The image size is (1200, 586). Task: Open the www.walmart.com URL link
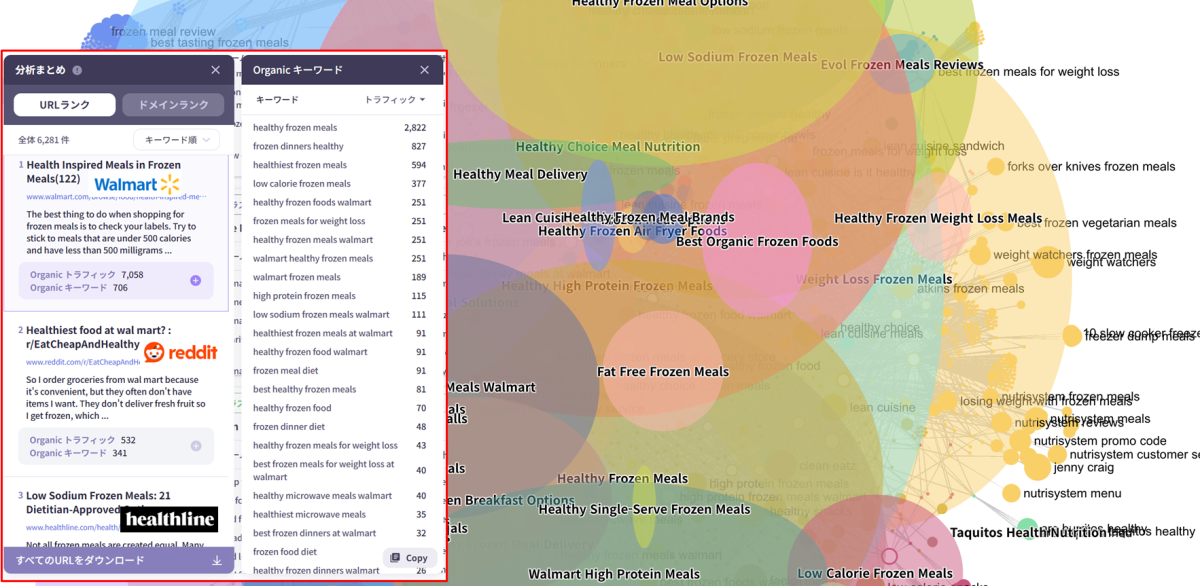[x=116, y=197]
